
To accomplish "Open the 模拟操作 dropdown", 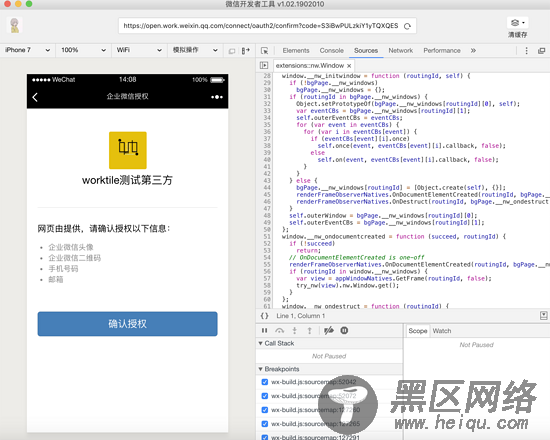I will click(x=195, y=50).
